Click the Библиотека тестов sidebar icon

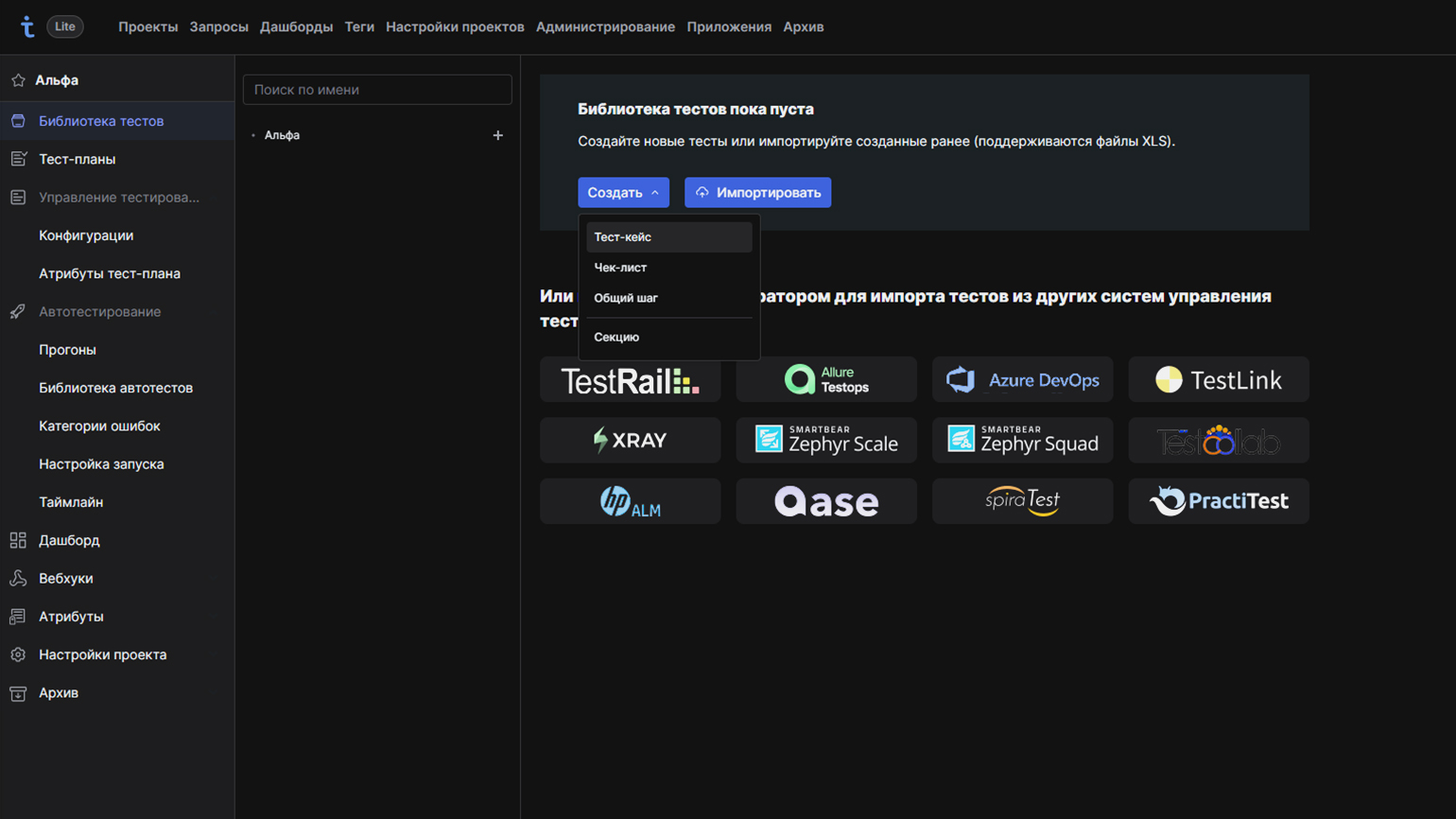(18, 121)
